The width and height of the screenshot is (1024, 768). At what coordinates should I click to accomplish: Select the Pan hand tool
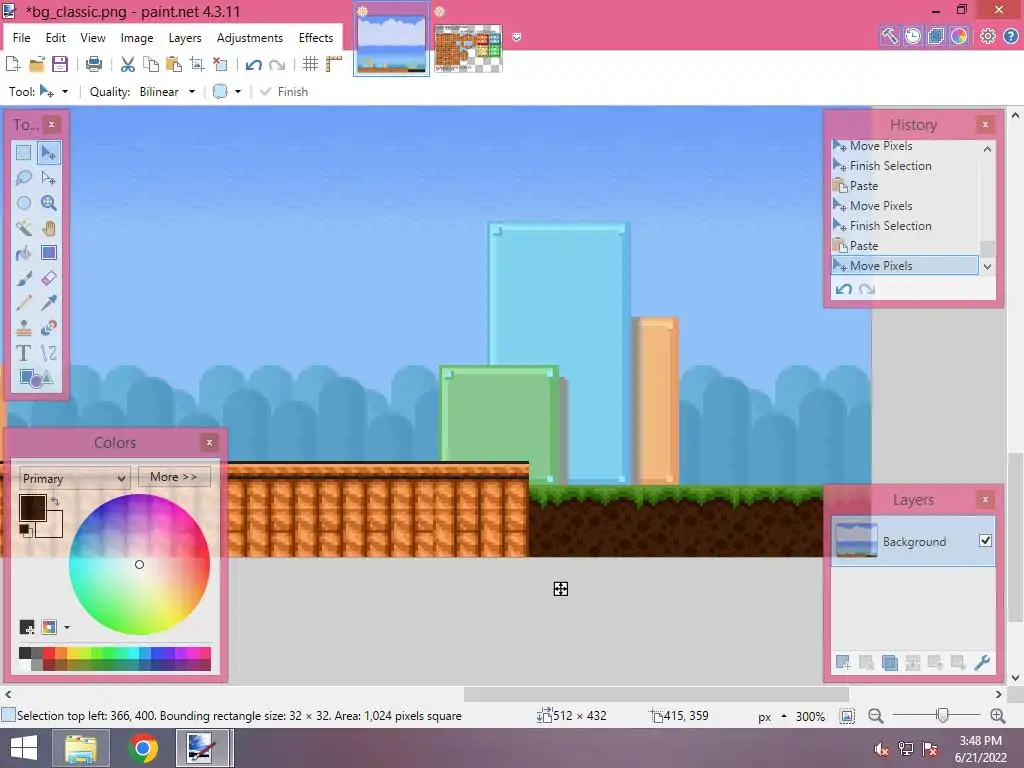pos(48,228)
